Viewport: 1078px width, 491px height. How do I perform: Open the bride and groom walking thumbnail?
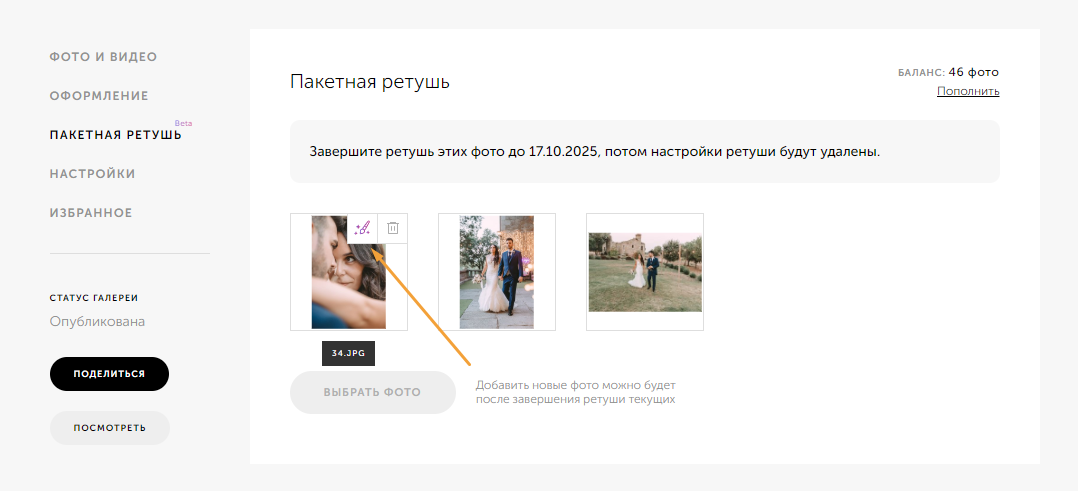click(496, 272)
